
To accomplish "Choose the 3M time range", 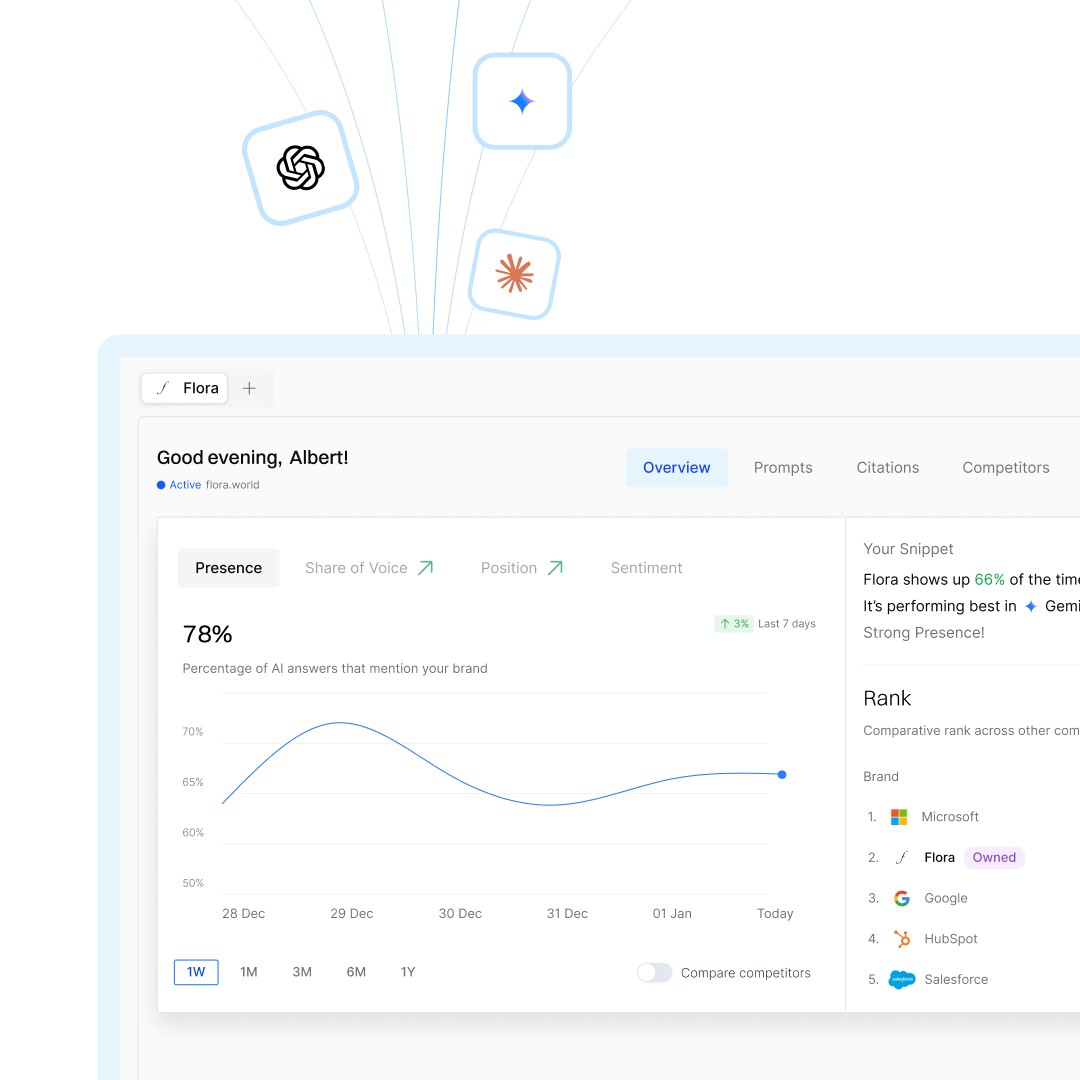I will pyautogui.click(x=302, y=972).
